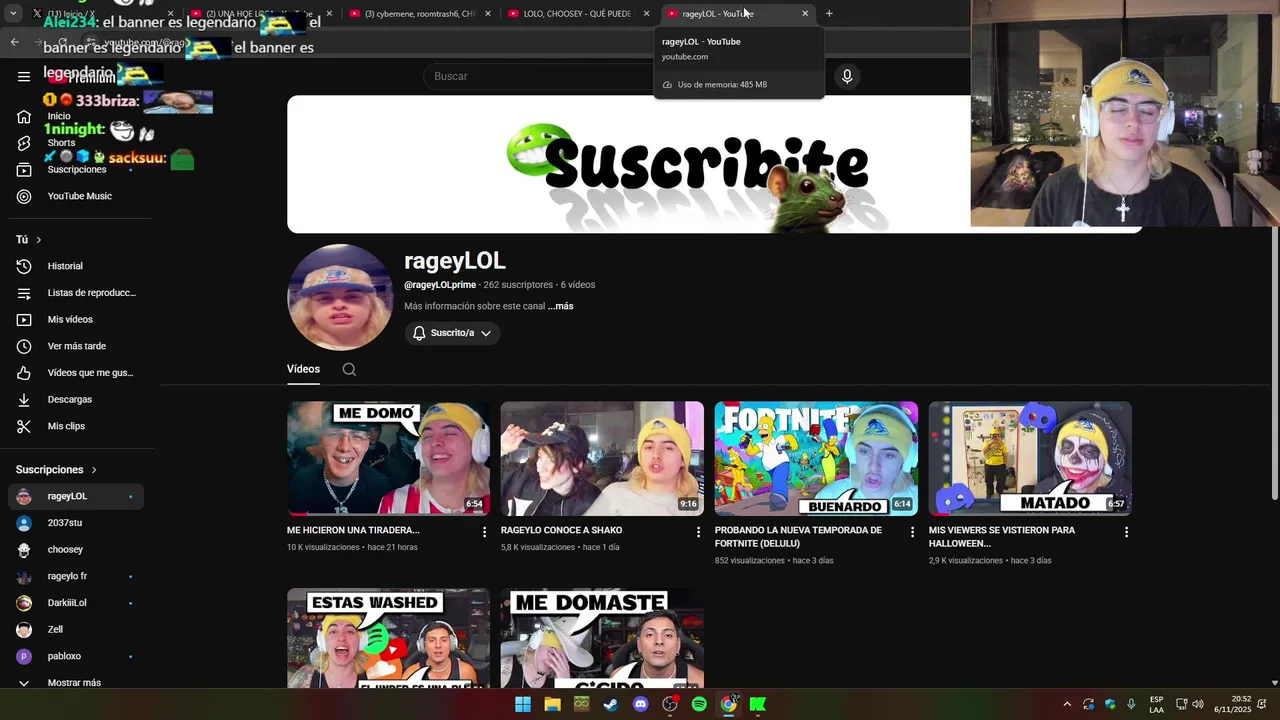The width and height of the screenshot is (1280, 720).
Task: Open options menu for PROBANDO LA NUEVA TEMPORADA video
Action: pyautogui.click(x=912, y=532)
